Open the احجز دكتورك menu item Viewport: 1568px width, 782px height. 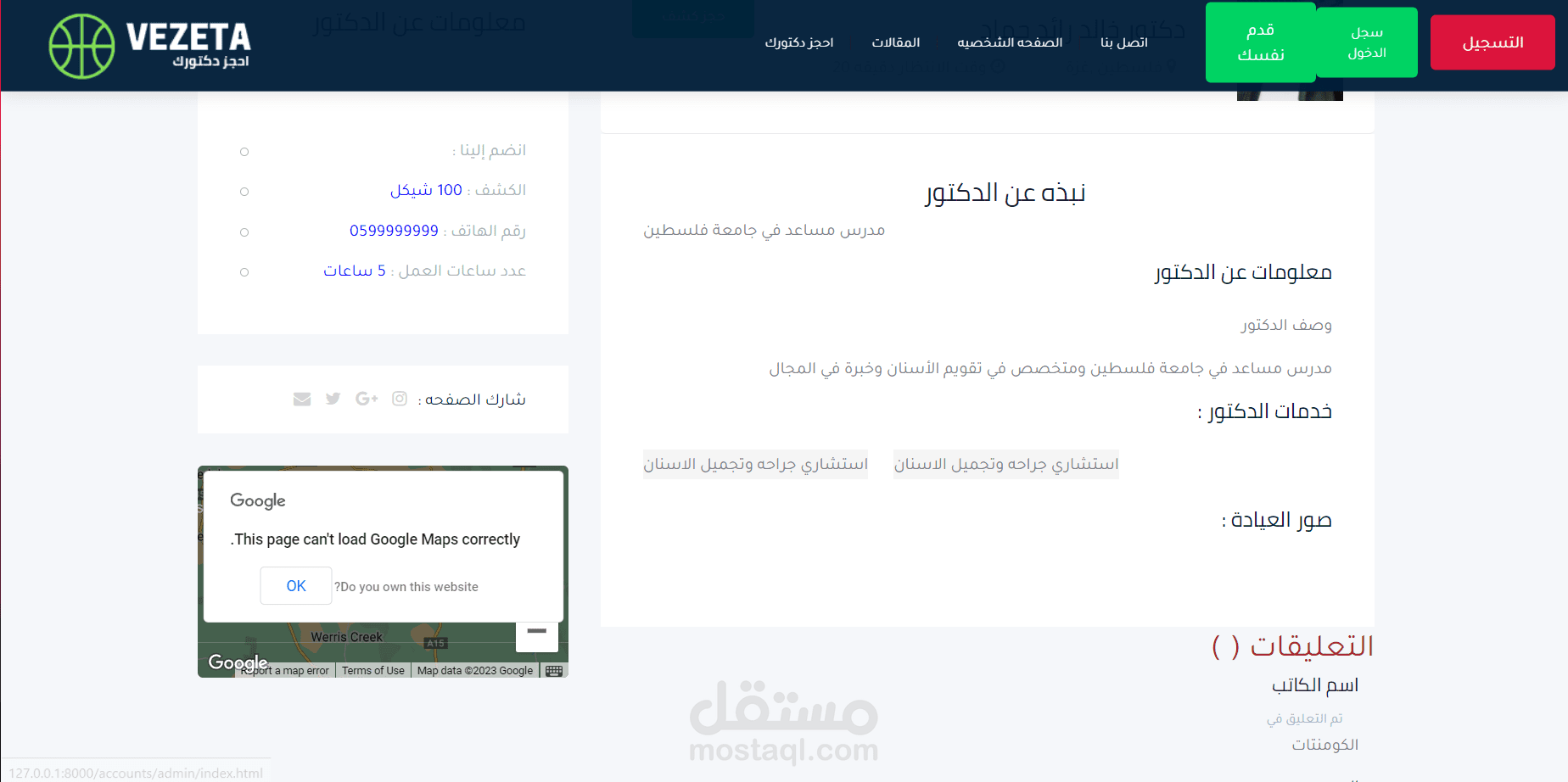pos(799,42)
